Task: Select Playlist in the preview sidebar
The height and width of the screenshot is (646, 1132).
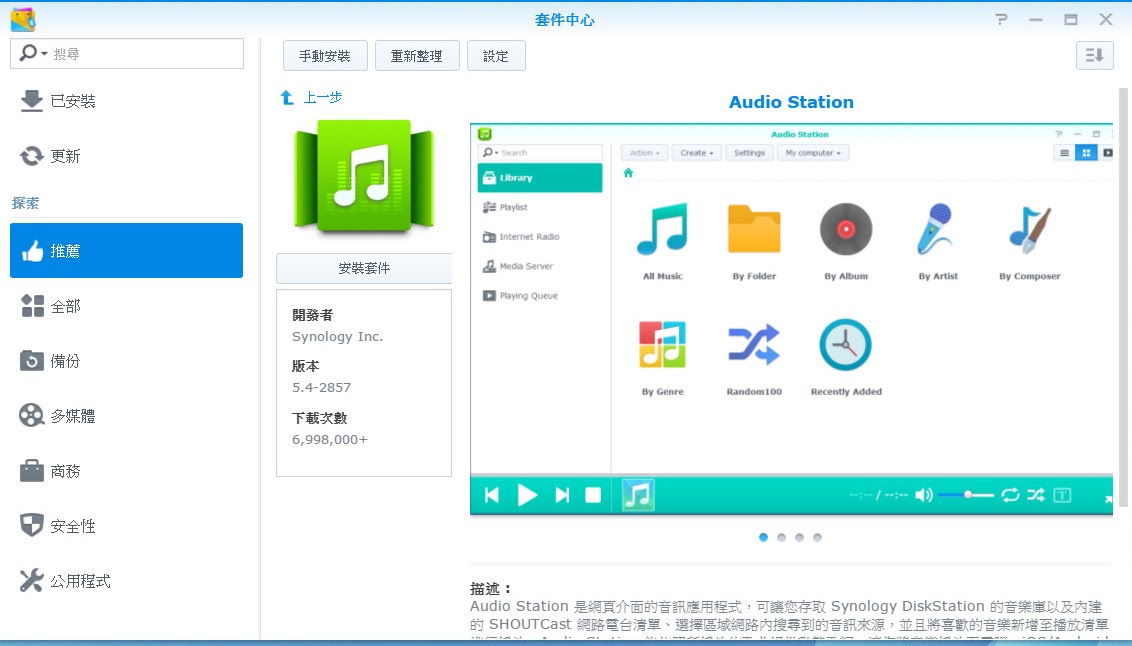Action: (x=540, y=207)
